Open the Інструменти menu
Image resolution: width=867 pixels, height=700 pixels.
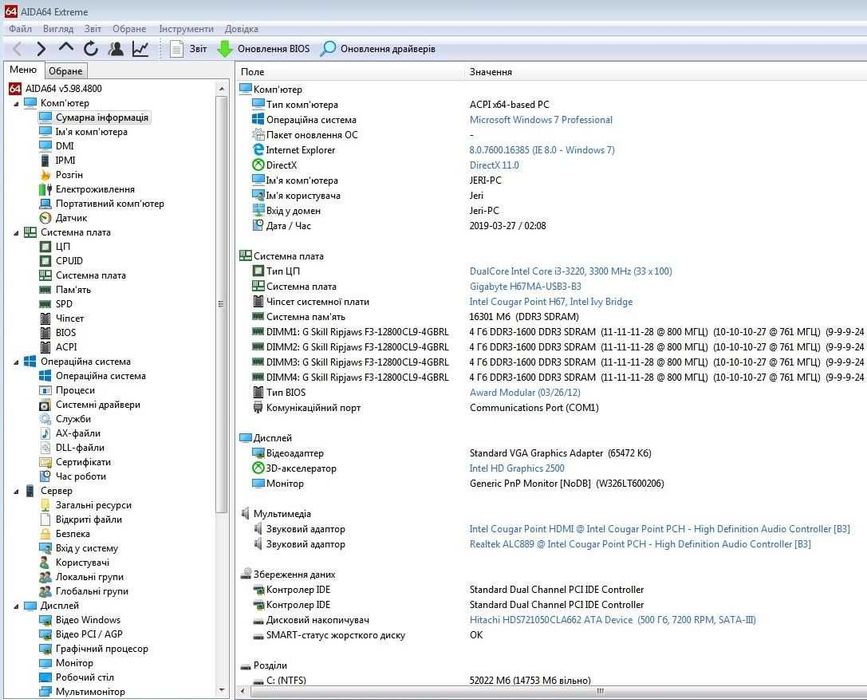[186, 29]
